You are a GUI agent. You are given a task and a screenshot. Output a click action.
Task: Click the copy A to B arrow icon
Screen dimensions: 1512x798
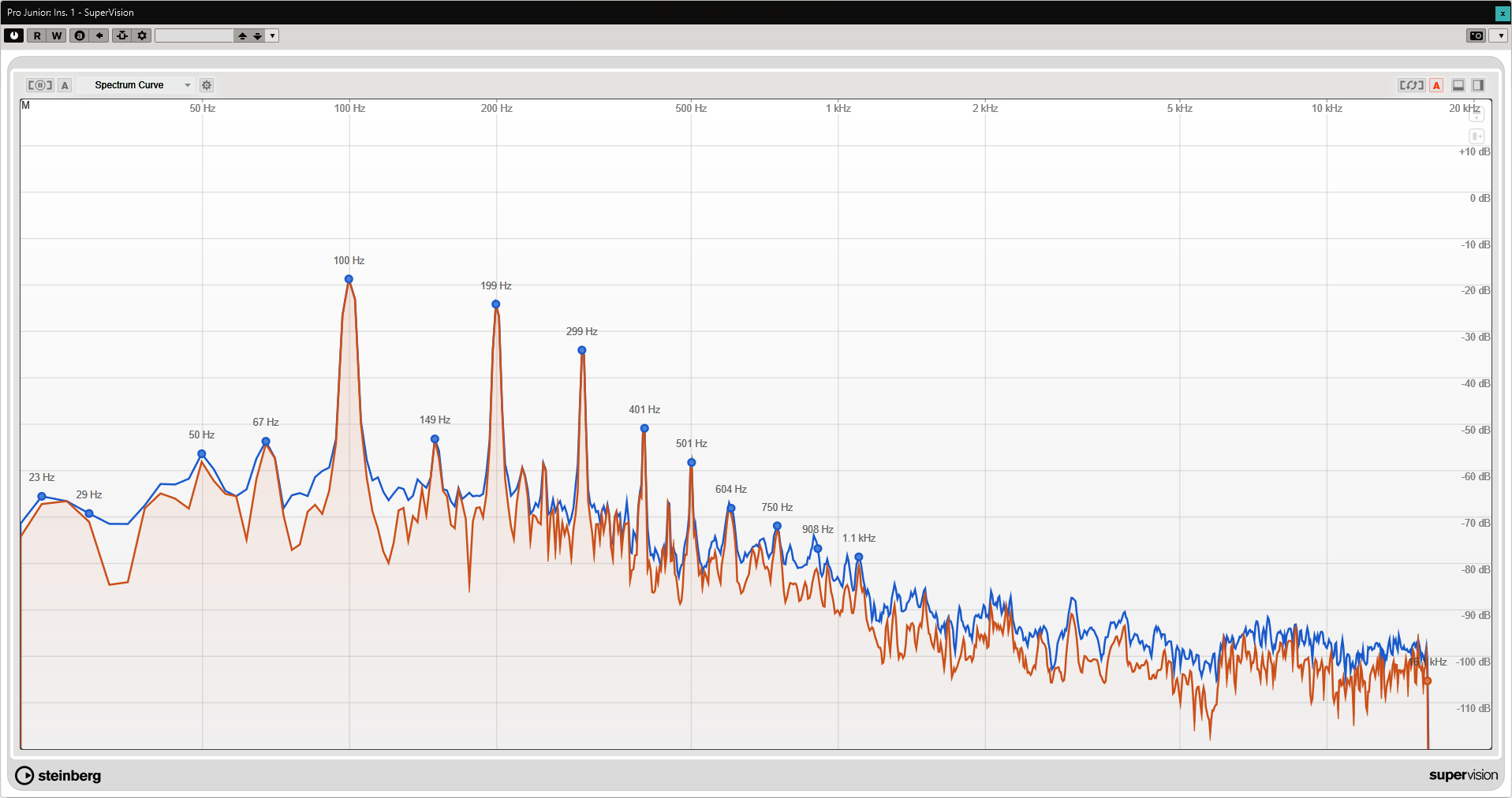coord(99,35)
